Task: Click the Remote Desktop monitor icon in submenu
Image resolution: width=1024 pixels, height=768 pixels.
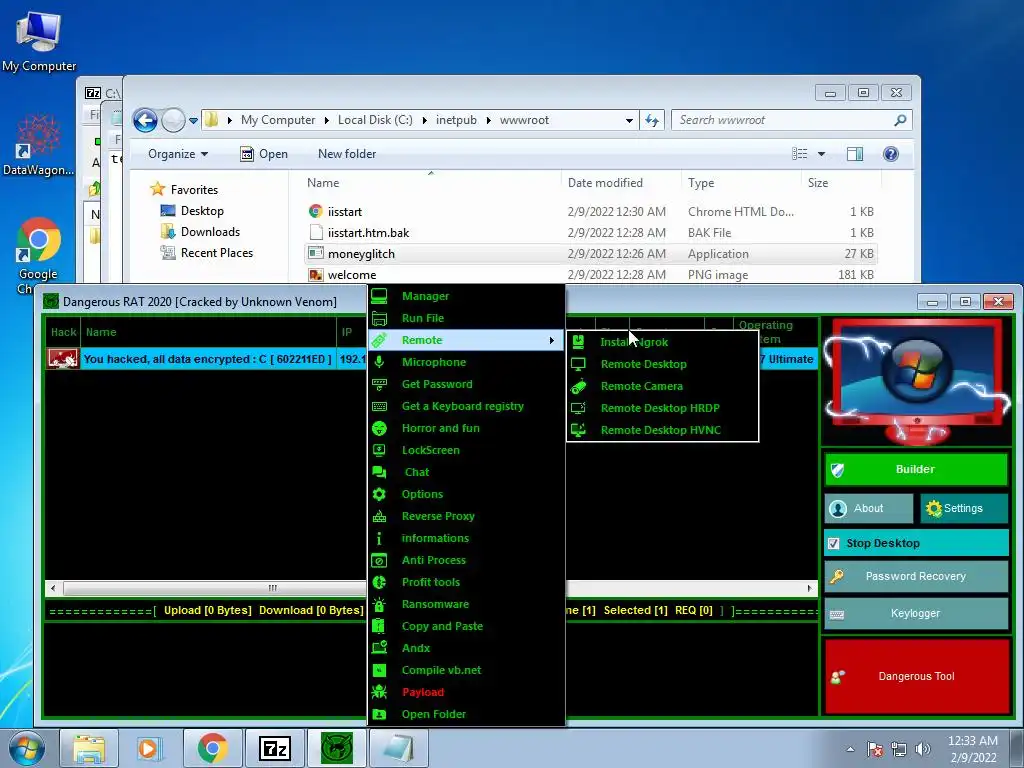Action: [x=578, y=364]
